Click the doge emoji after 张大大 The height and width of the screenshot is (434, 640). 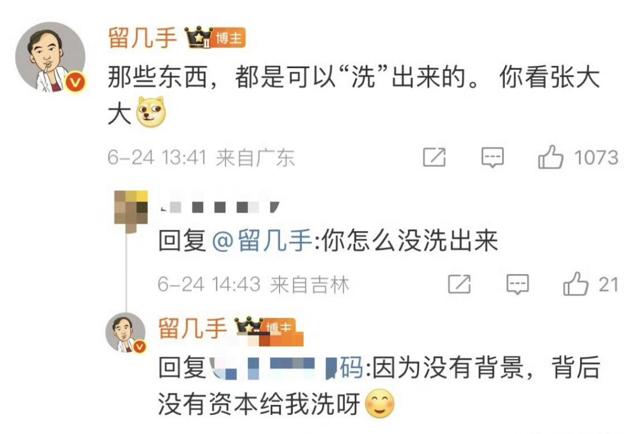coord(151,111)
